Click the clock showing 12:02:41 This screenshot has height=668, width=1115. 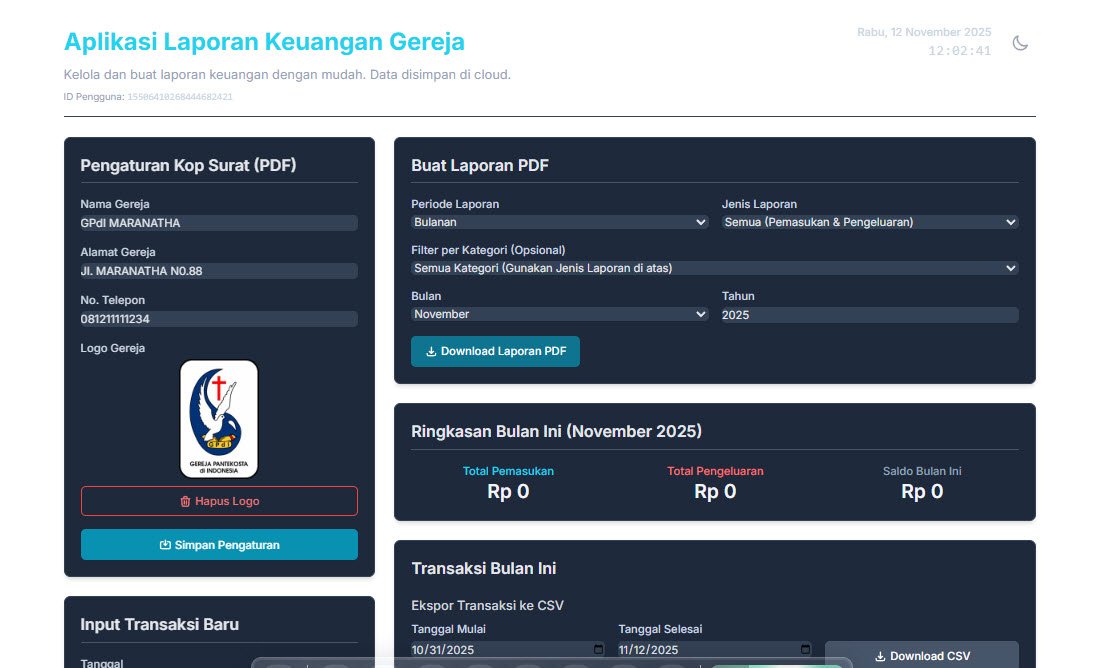tap(959, 51)
